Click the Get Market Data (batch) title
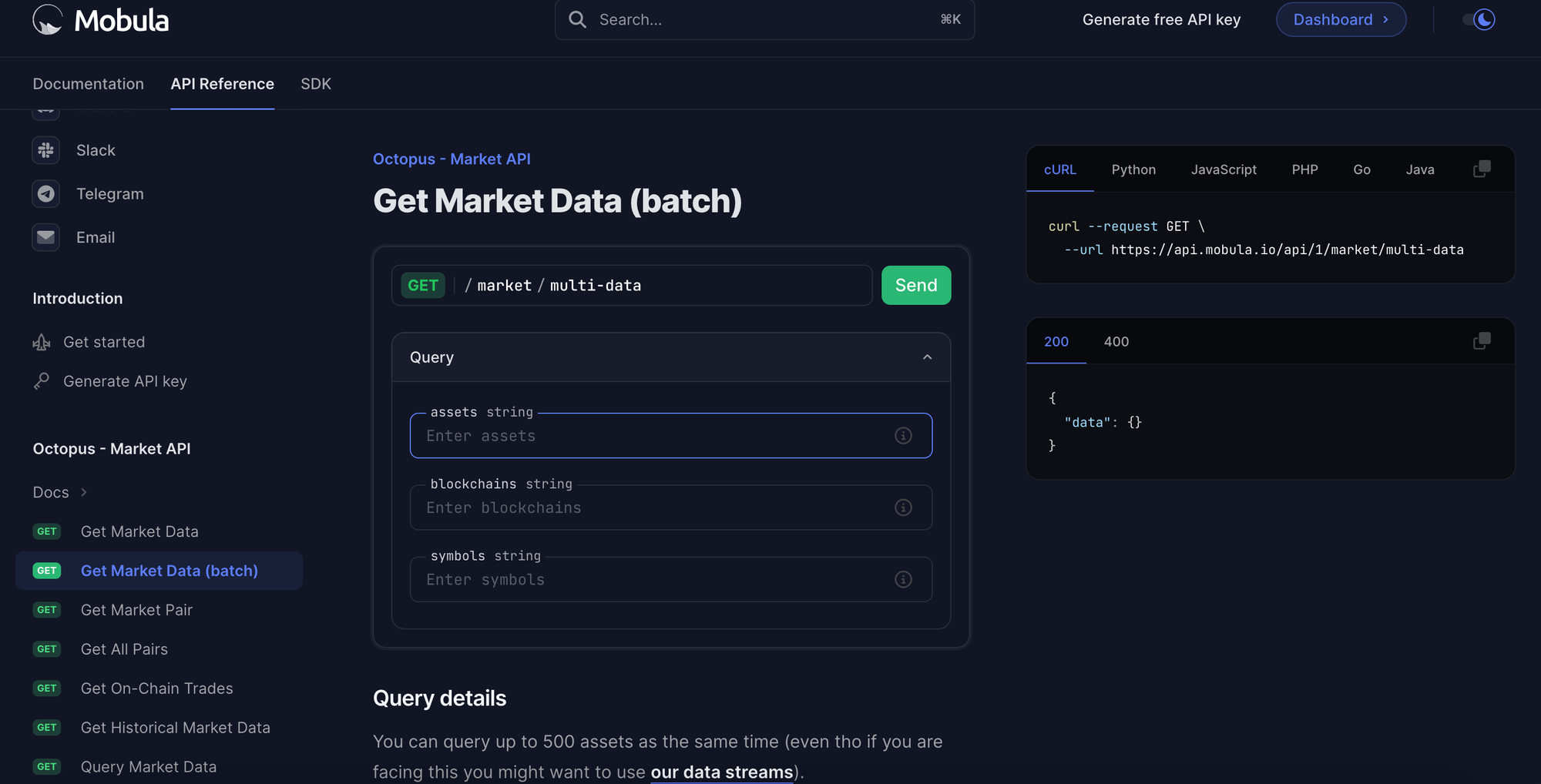This screenshot has width=1541, height=784. pyautogui.click(x=558, y=201)
